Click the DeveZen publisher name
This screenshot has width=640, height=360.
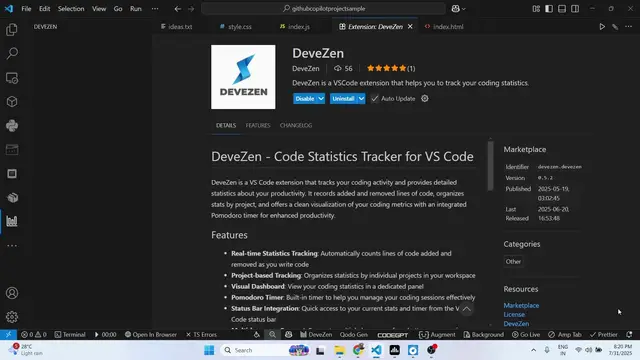tap(306, 69)
